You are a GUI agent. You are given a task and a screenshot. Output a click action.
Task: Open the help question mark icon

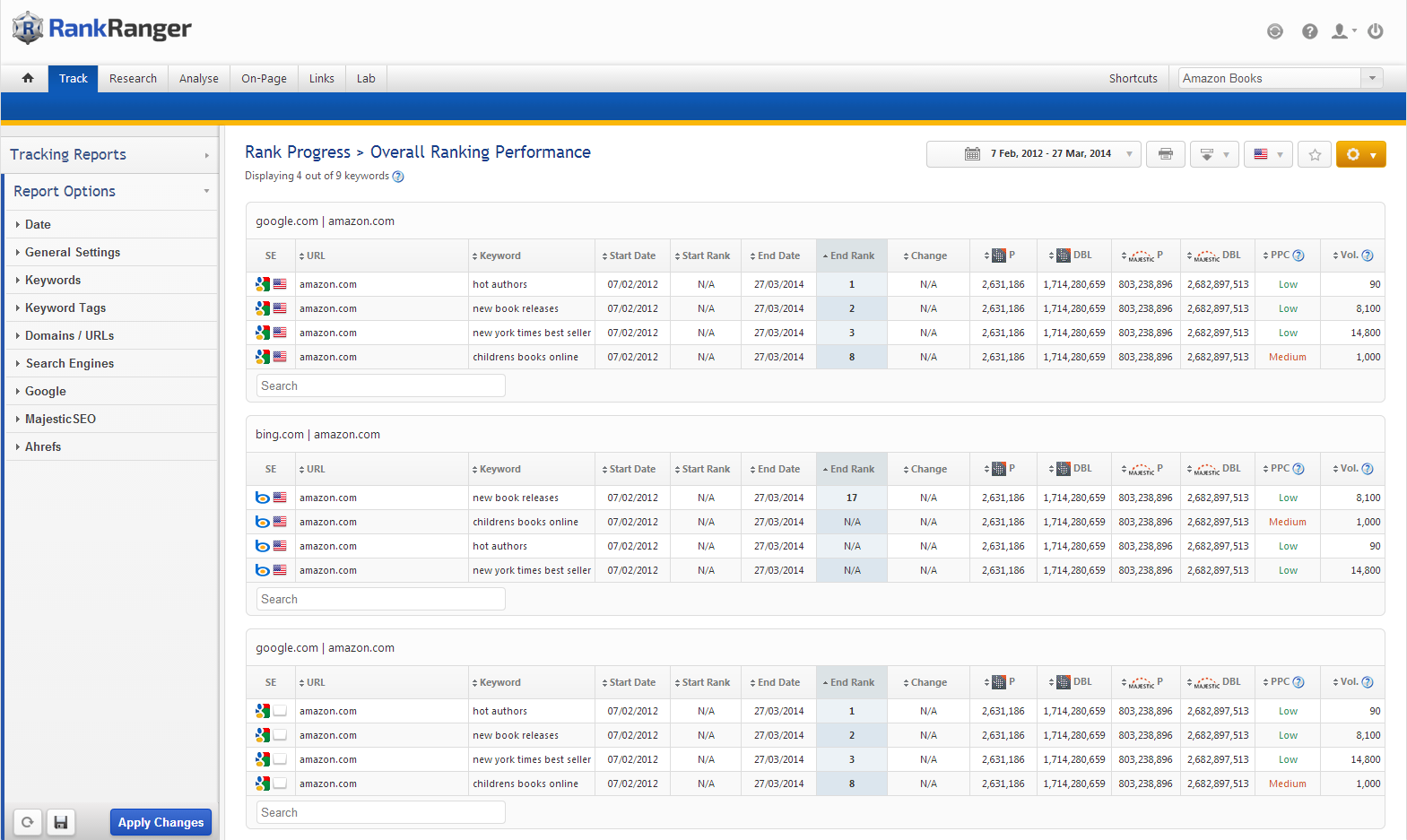coord(1309,31)
